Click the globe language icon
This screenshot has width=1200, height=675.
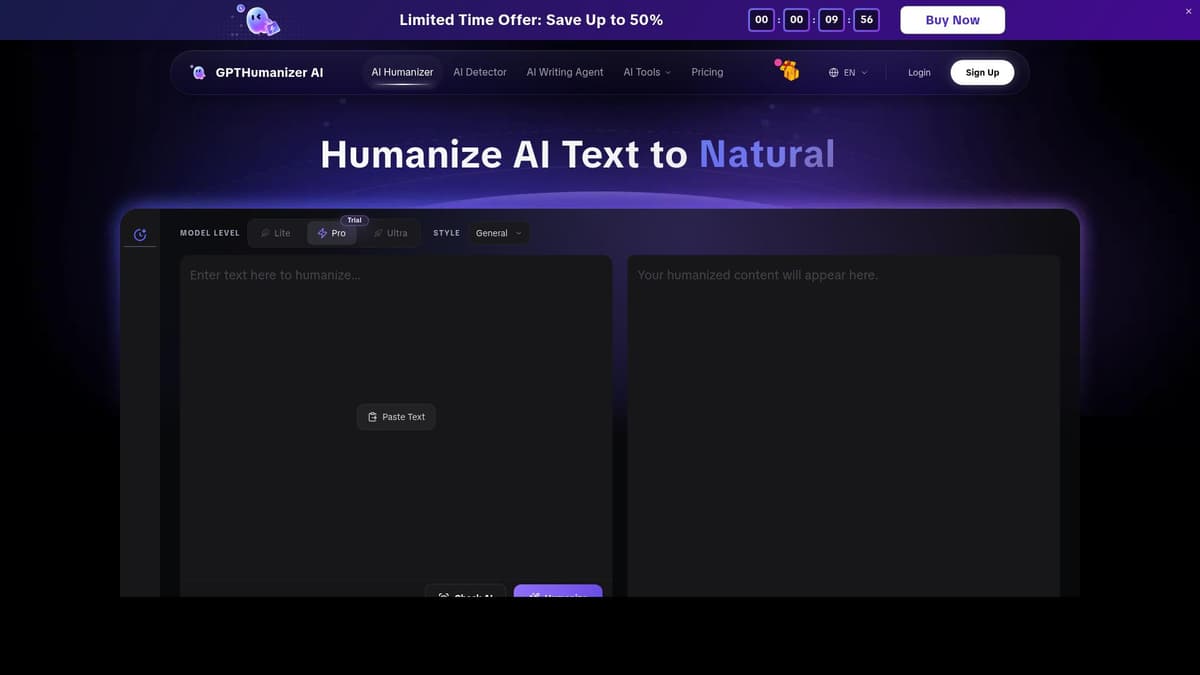(x=833, y=72)
